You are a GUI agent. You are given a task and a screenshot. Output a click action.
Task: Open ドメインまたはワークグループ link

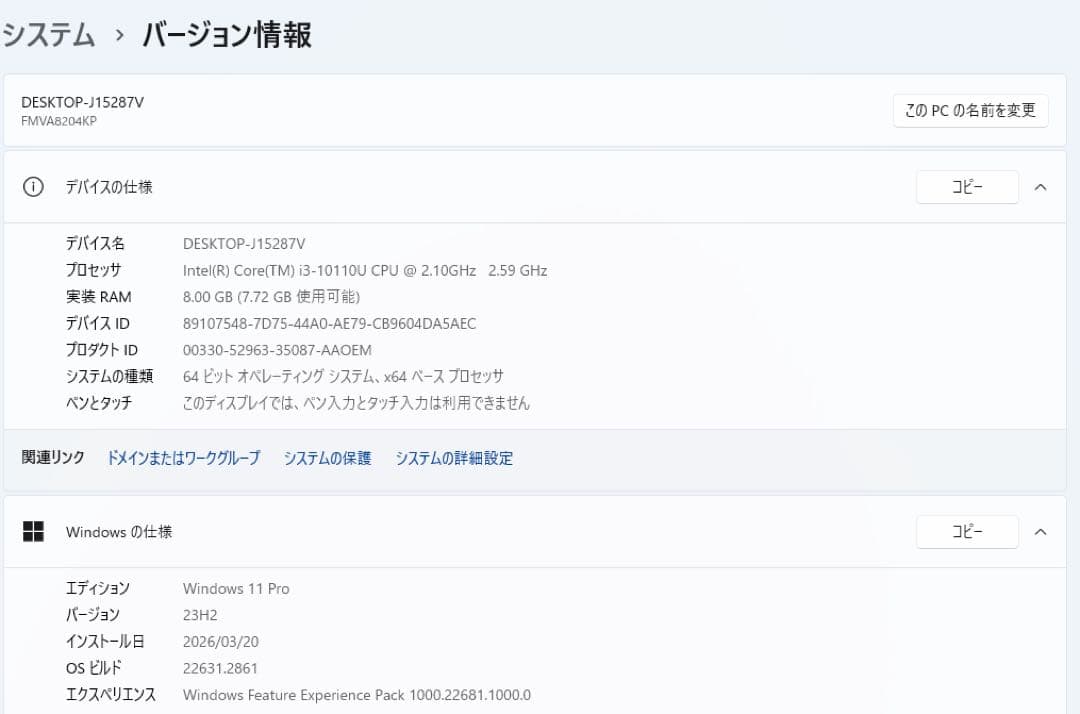[x=183, y=457]
